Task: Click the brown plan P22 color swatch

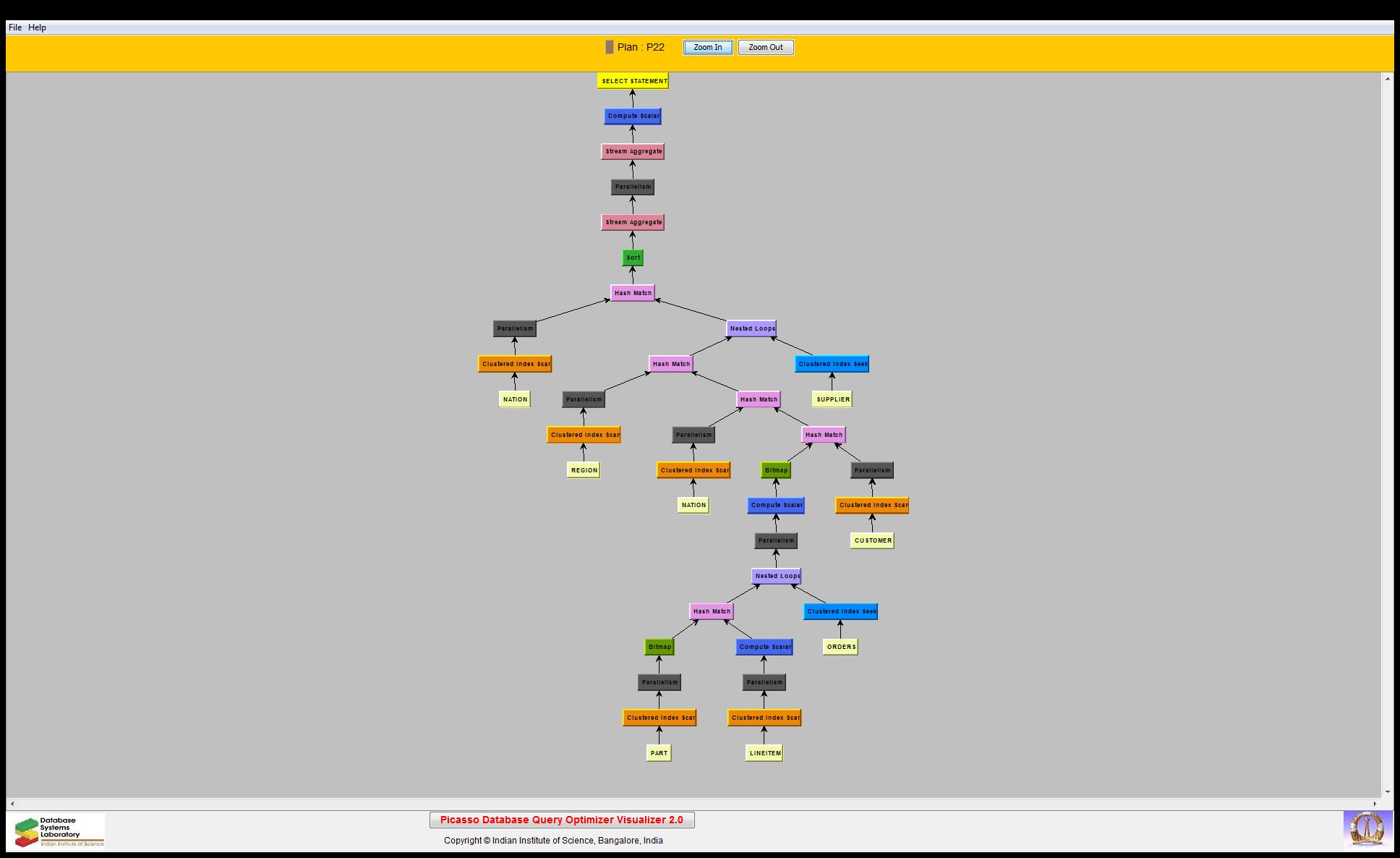Action: coord(610,47)
